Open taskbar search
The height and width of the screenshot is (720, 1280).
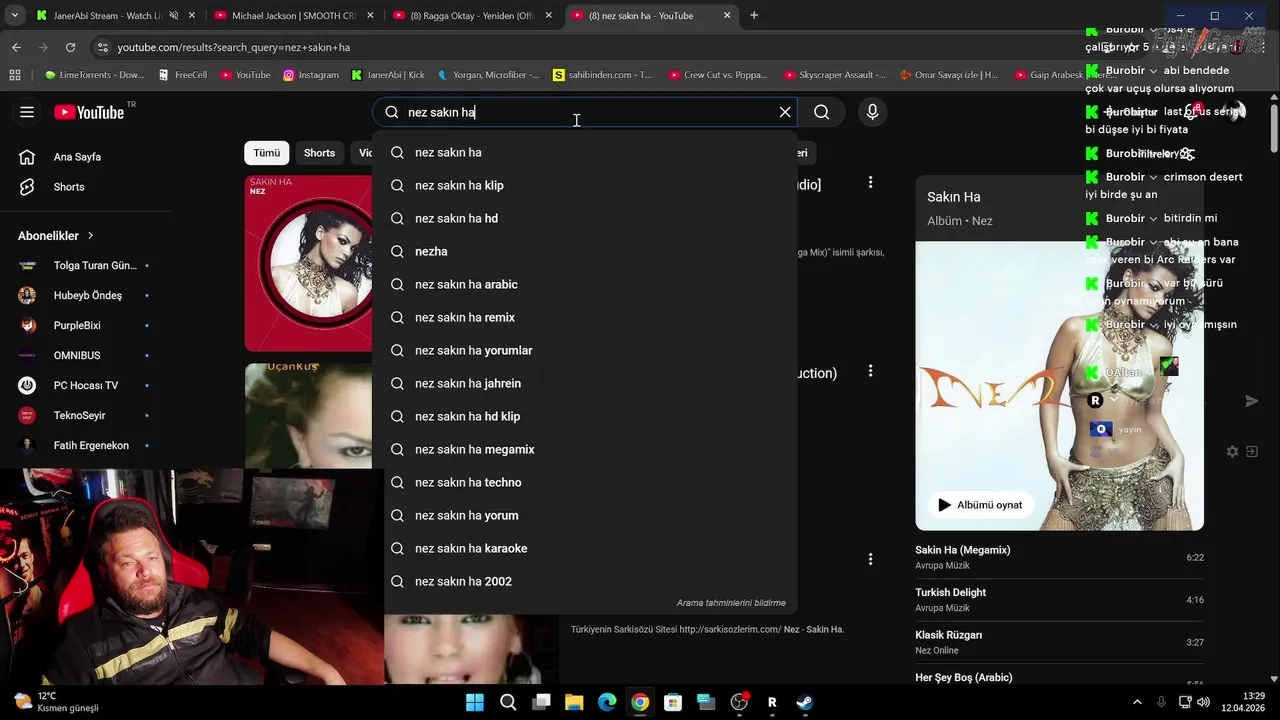[x=508, y=702]
